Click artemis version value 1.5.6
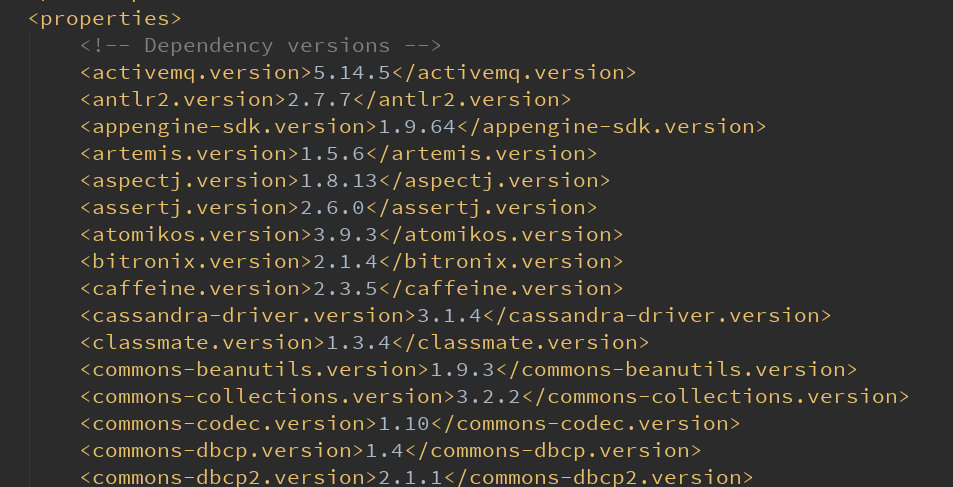 (332, 153)
